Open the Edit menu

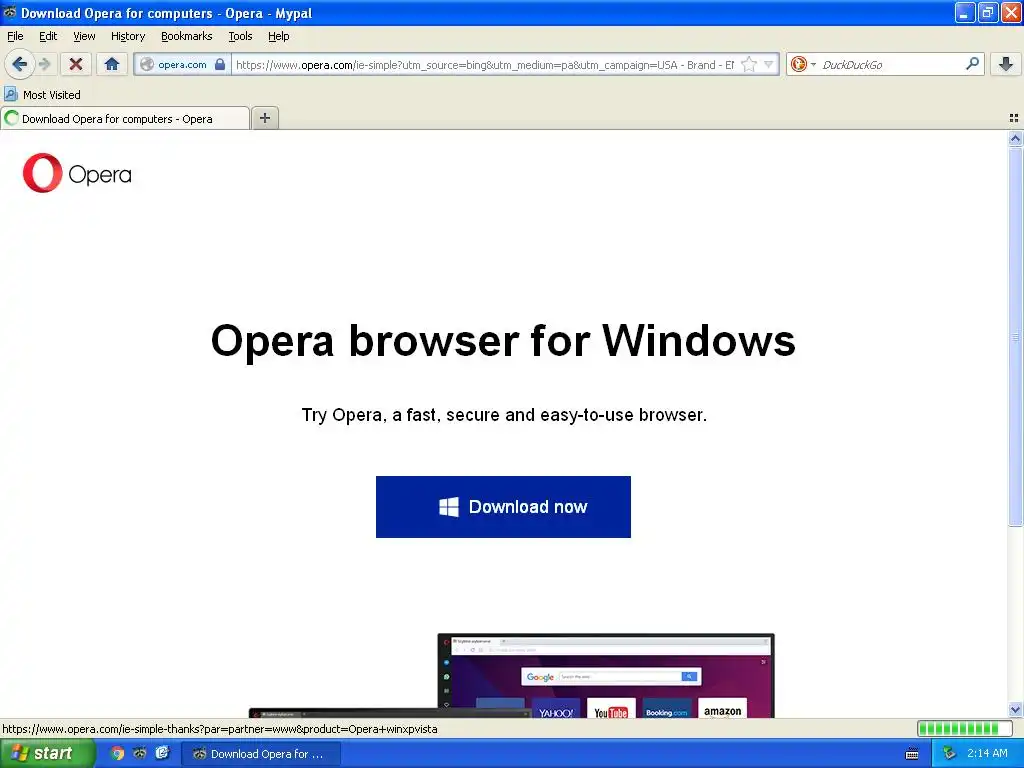click(x=48, y=36)
